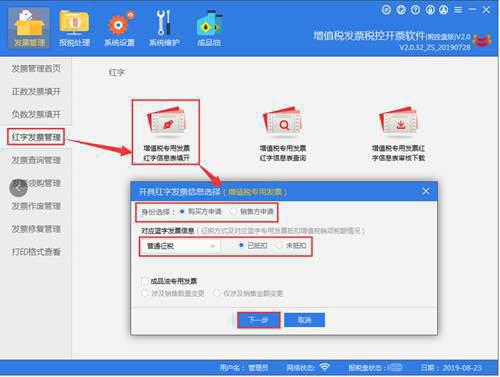Click the 报税盘状态 indicator in status bar

click(x=375, y=368)
